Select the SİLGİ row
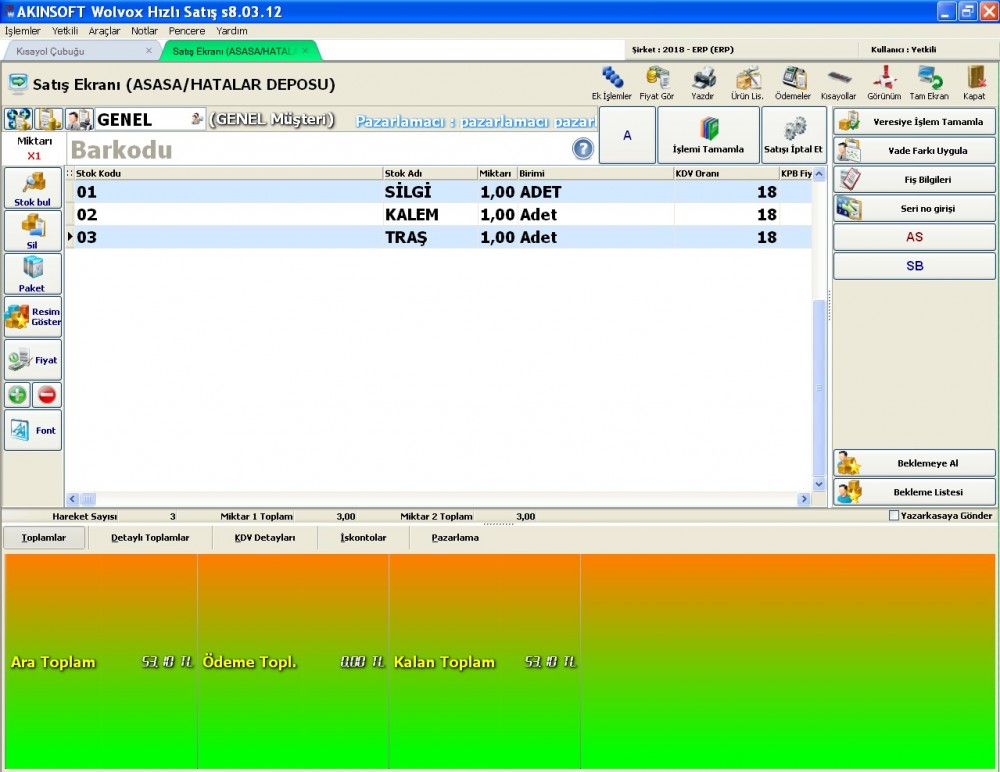1000x772 pixels. (x=439, y=191)
